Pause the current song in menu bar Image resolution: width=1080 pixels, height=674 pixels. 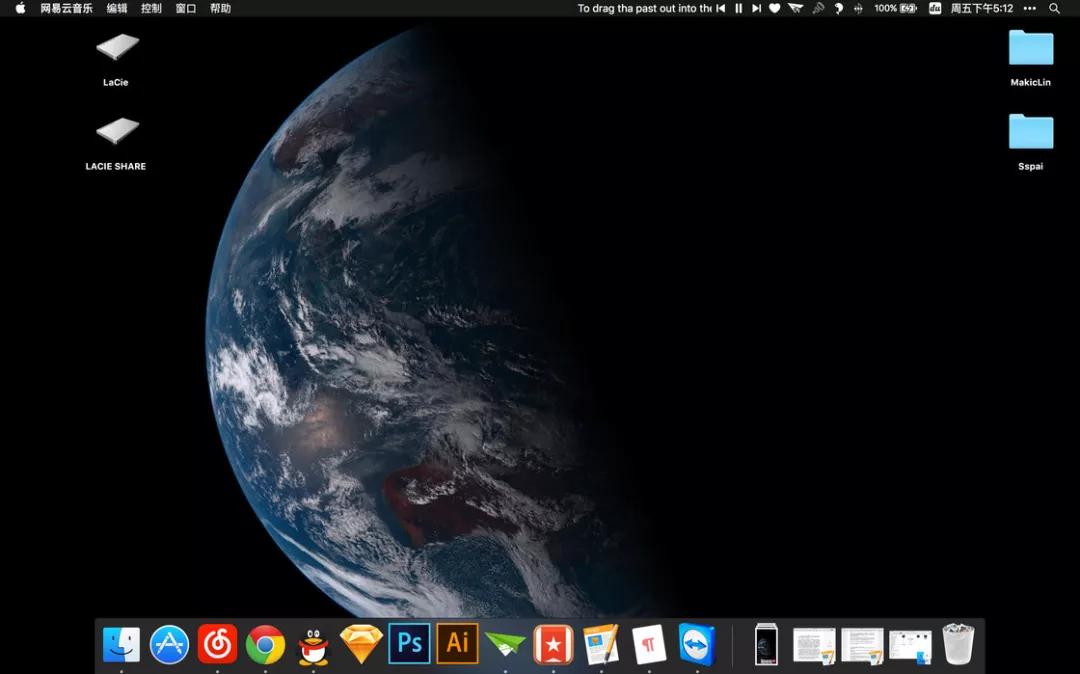click(x=739, y=8)
